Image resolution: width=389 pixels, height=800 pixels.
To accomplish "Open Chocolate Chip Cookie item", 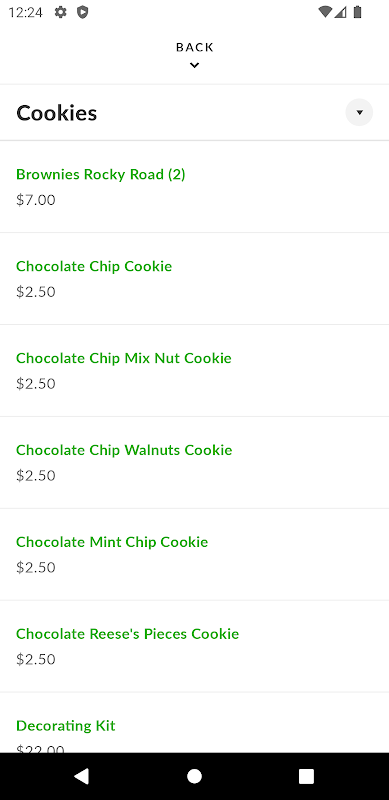I will 194,279.
